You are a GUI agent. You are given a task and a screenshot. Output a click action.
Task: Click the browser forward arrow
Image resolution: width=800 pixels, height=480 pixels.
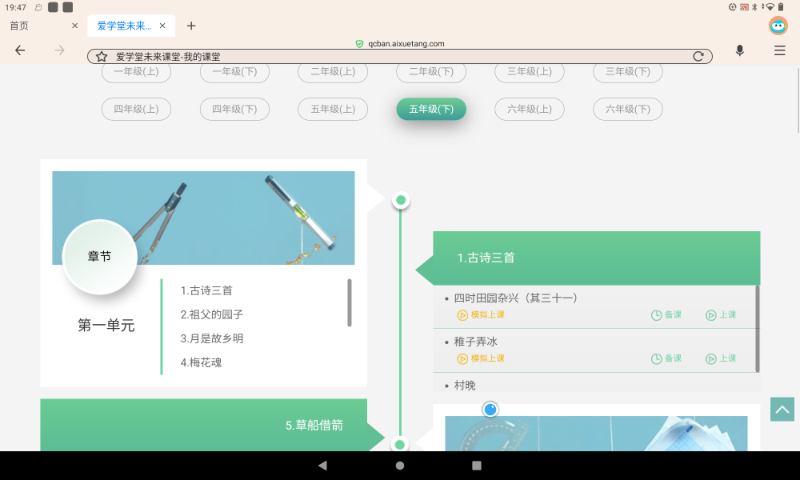[x=60, y=50]
